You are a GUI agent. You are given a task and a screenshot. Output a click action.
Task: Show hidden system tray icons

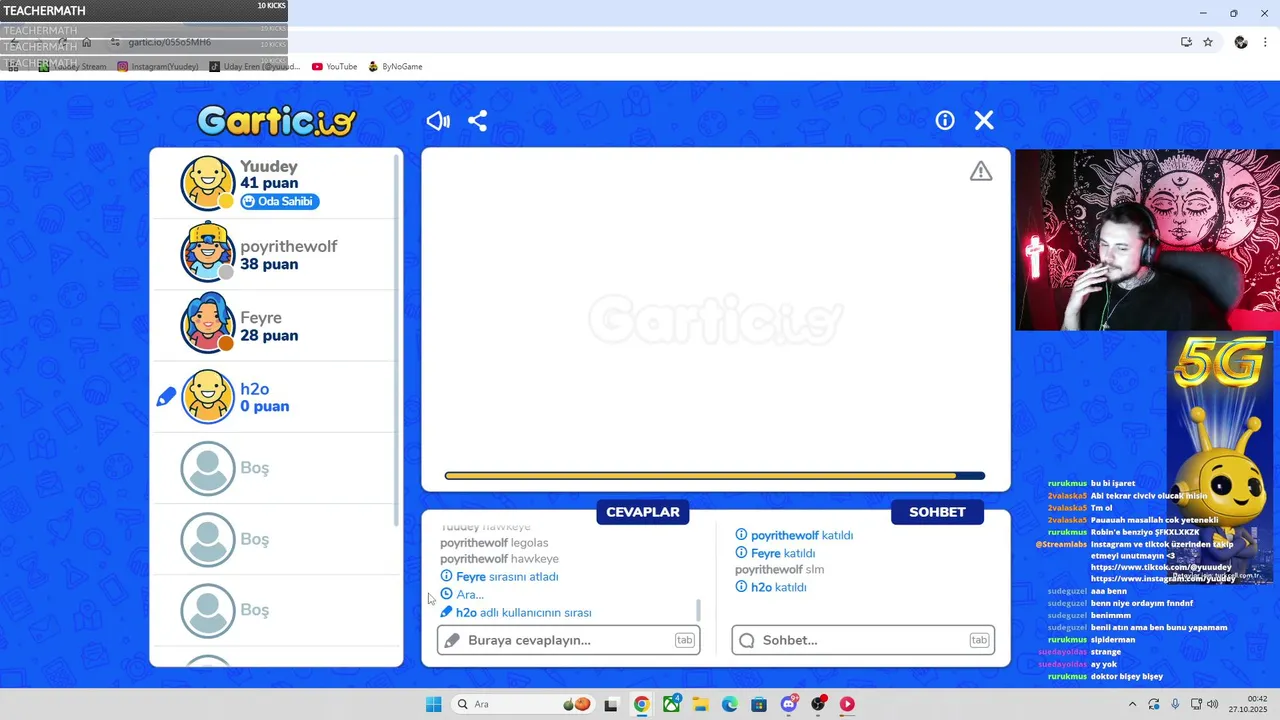[x=1132, y=704]
